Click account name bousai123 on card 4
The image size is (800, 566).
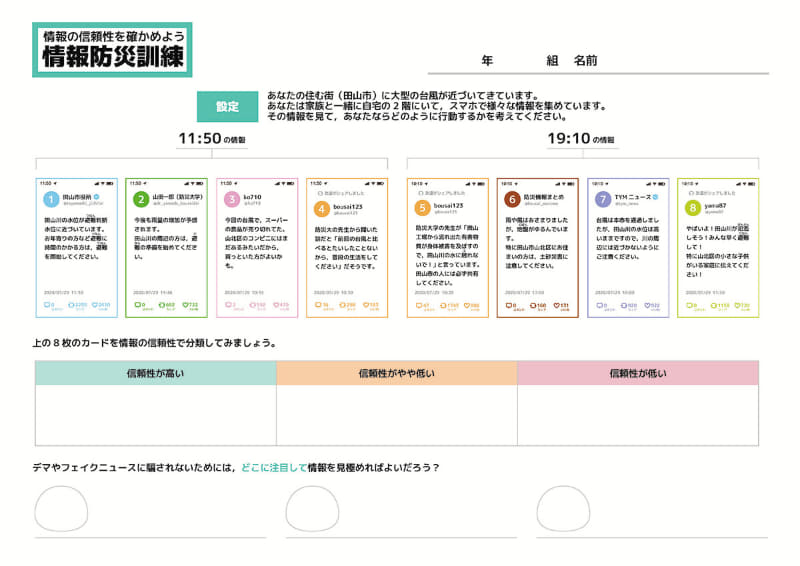point(348,206)
